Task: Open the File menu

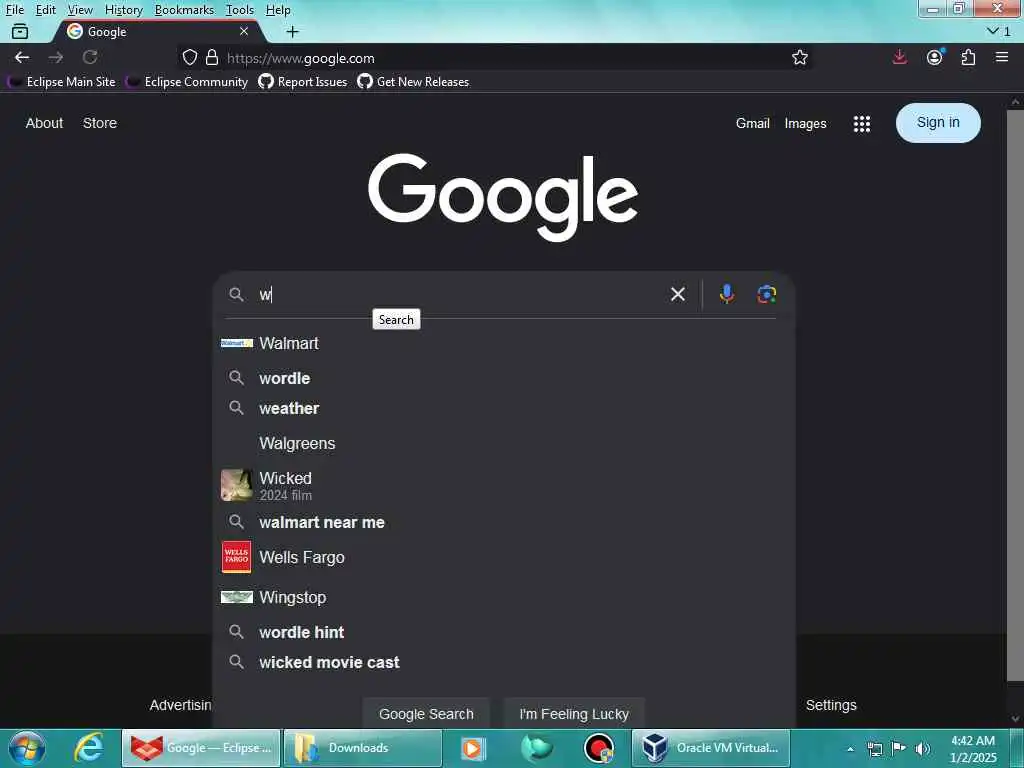Action: [x=14, y=10]
